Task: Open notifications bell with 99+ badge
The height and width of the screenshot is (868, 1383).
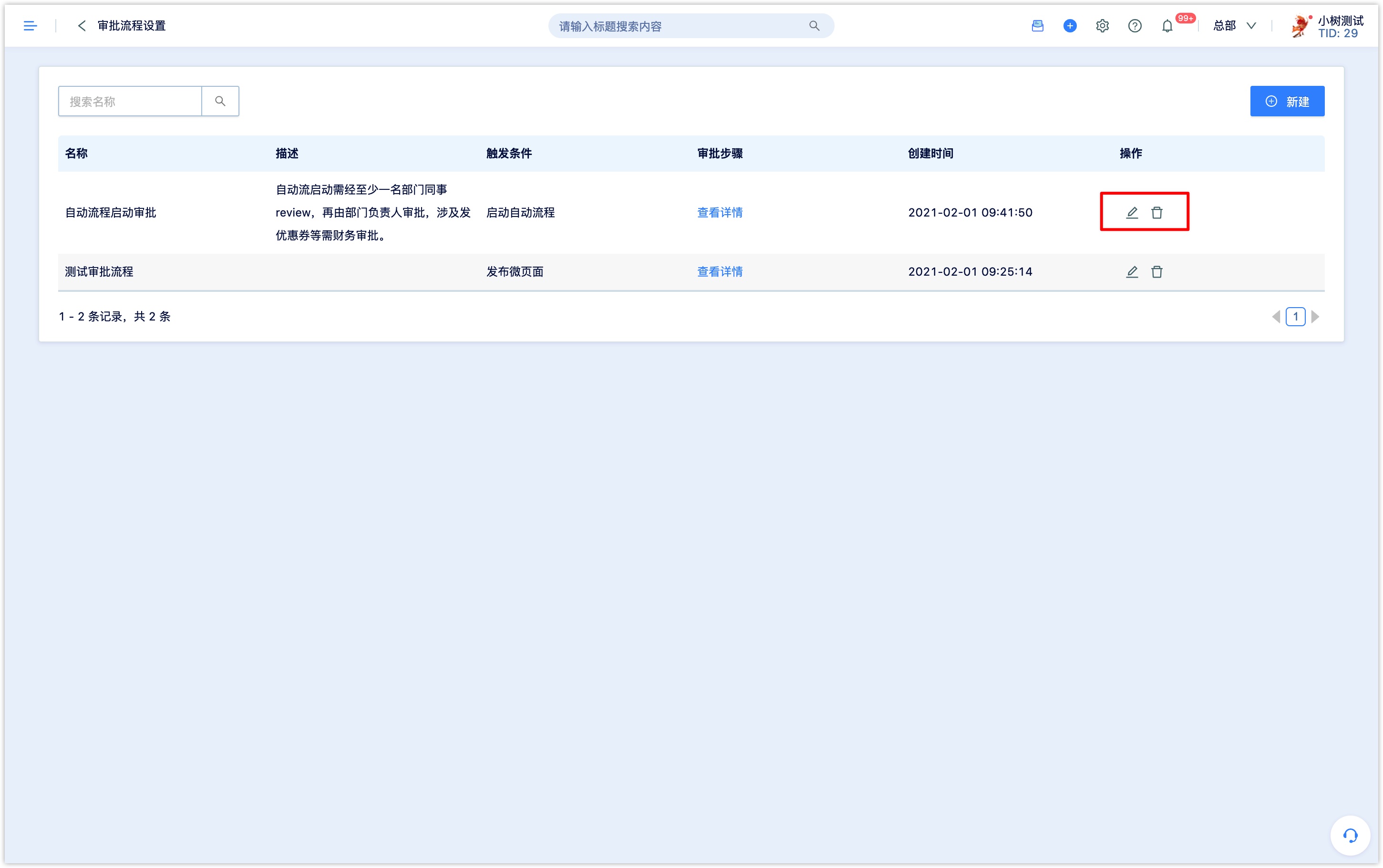Action: [x=1167, y=26]
